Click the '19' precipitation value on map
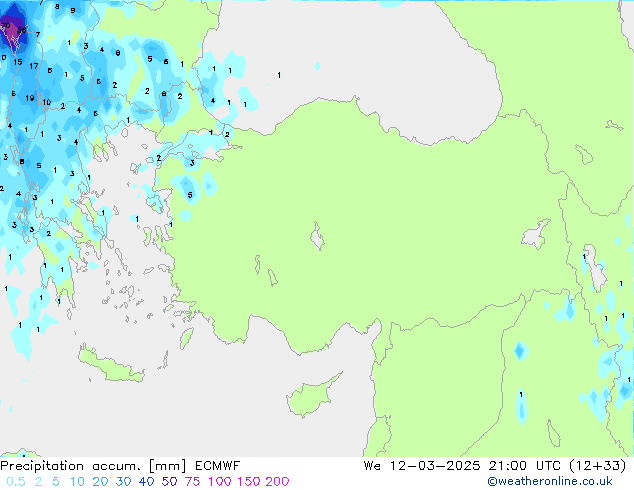 30,98
